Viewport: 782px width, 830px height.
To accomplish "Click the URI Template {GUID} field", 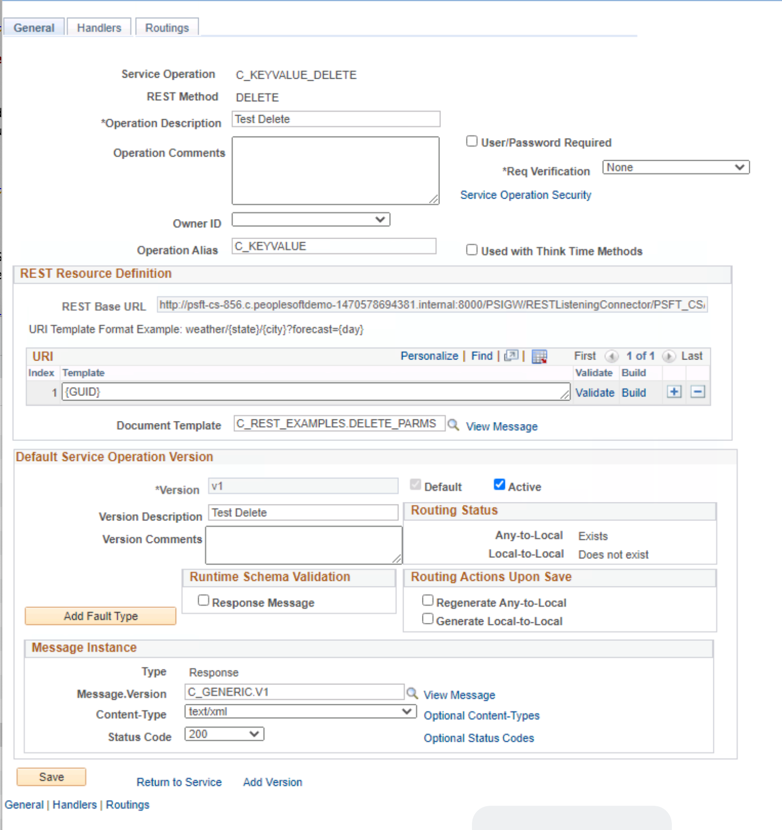I will tap(316, 392).
